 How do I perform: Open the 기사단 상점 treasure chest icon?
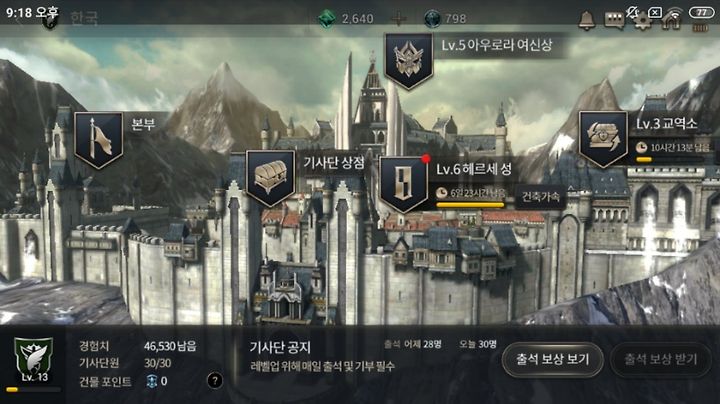[x=270, y=178]
